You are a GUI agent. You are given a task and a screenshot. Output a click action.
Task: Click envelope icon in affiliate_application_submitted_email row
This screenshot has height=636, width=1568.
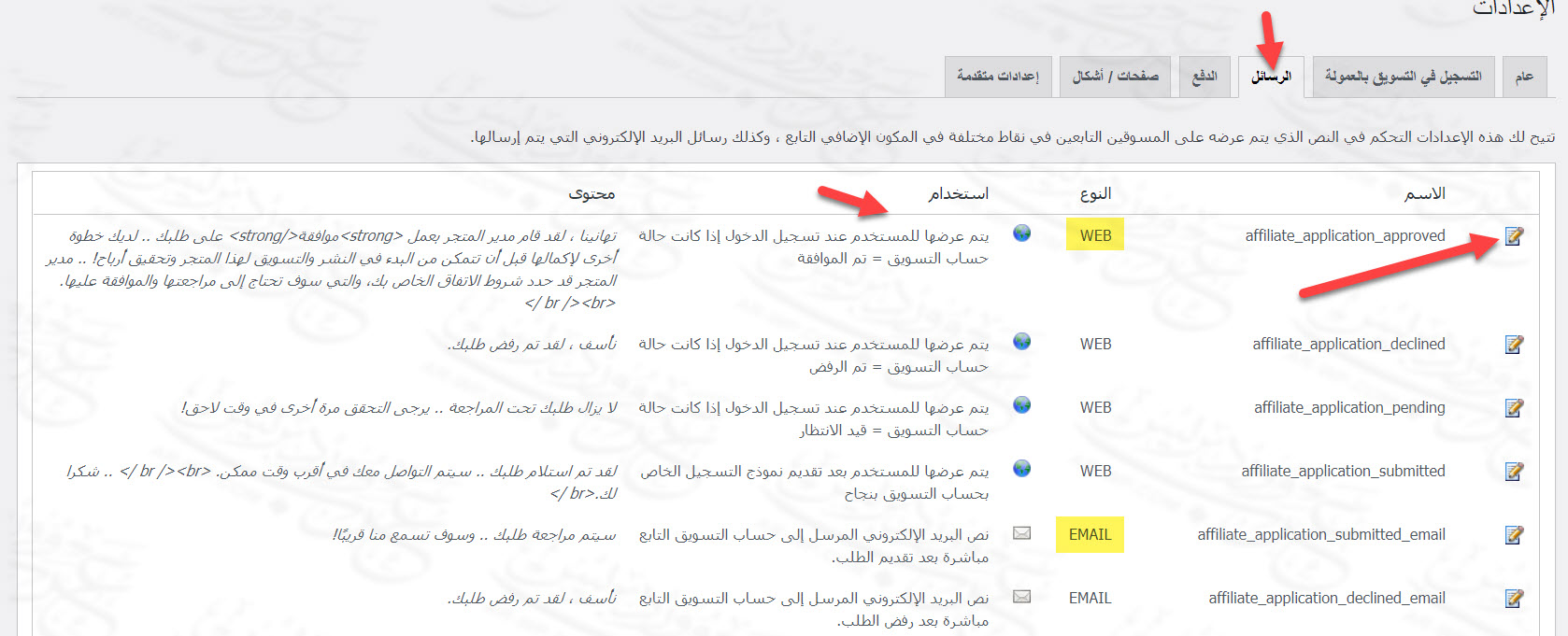[1022, 533]
